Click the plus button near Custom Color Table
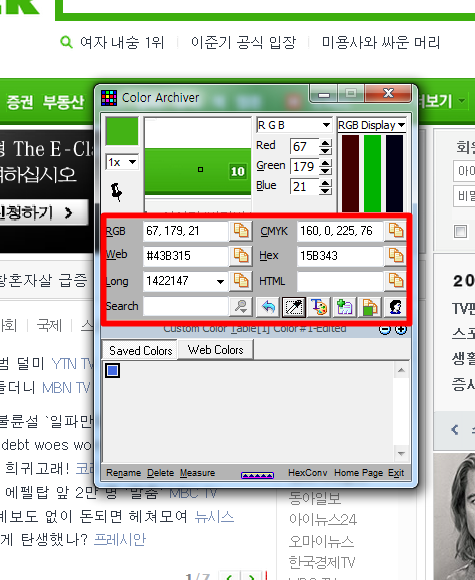Screen dimensions: 475x580 click(401, 330)
